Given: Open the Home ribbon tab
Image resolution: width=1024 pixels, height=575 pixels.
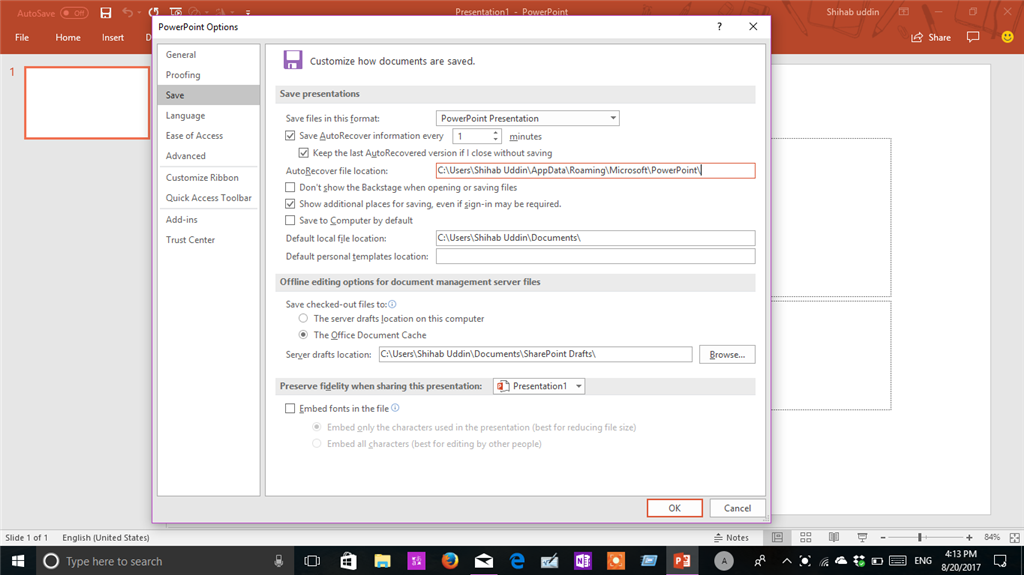Looking at the screenshot, I should point(68,37).
